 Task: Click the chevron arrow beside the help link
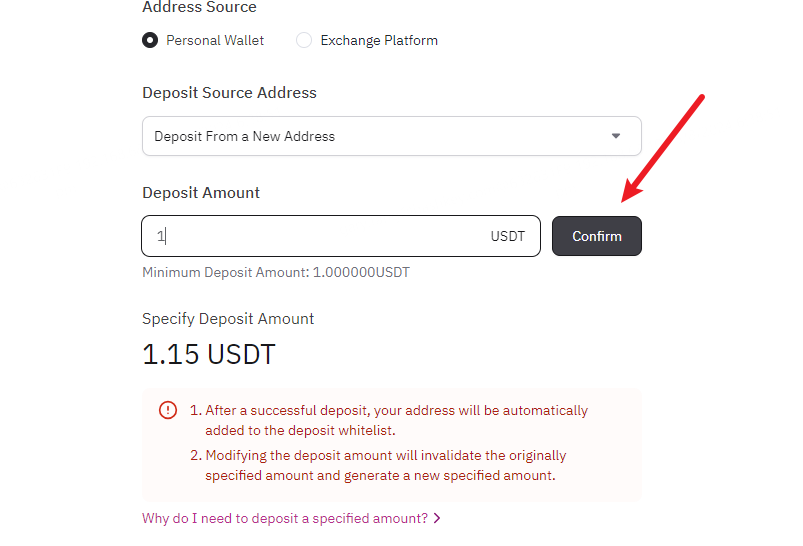point(437,518)
